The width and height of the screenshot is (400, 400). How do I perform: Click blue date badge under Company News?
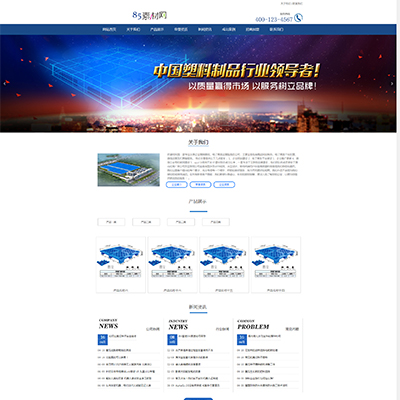103,340
